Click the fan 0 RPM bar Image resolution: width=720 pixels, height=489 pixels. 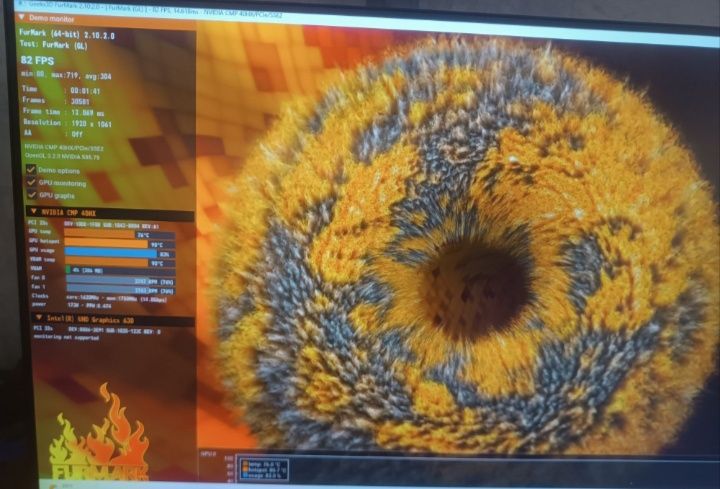tap(120, 281)
